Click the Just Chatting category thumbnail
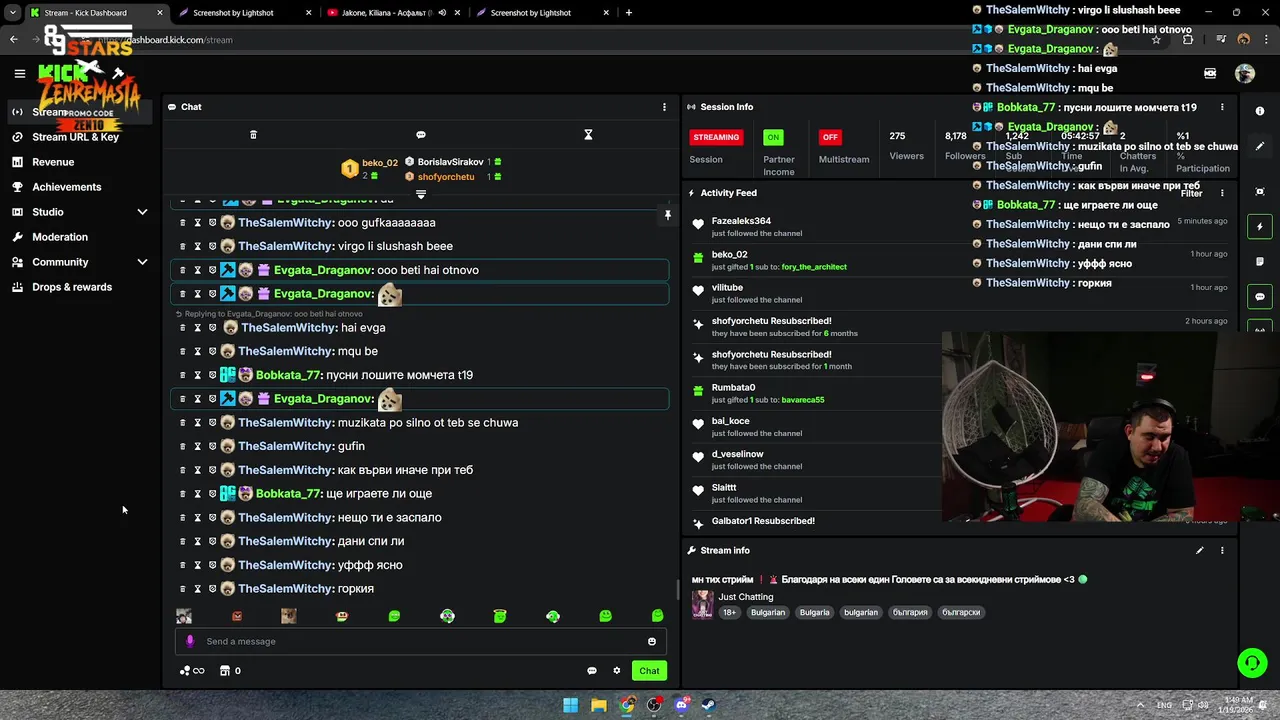 click(703, 604)
